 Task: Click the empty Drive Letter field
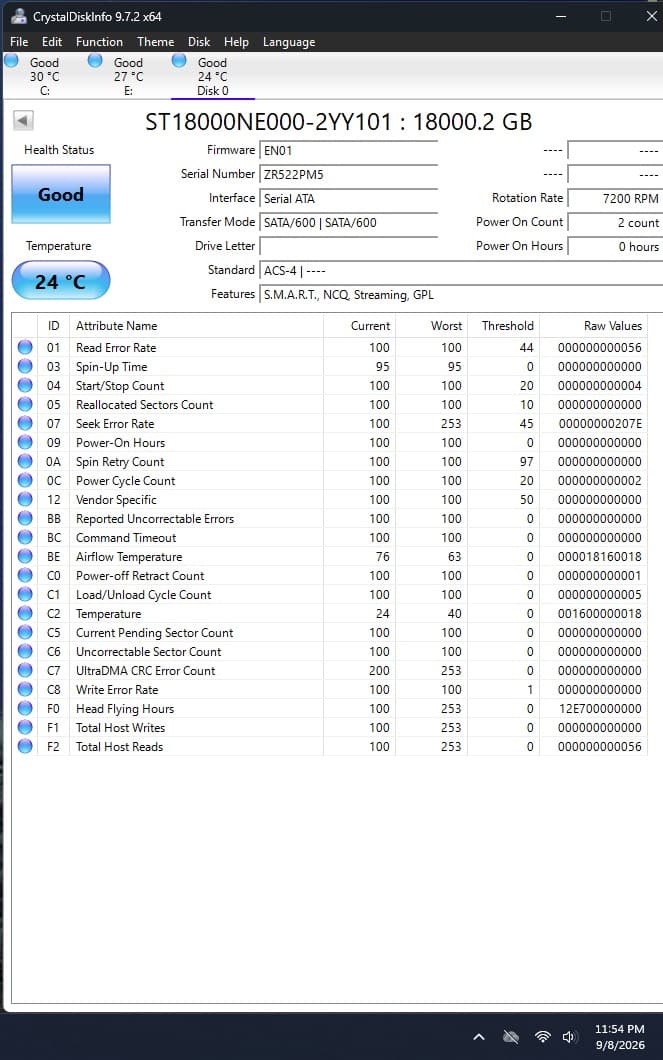click(x=349, y=247)
